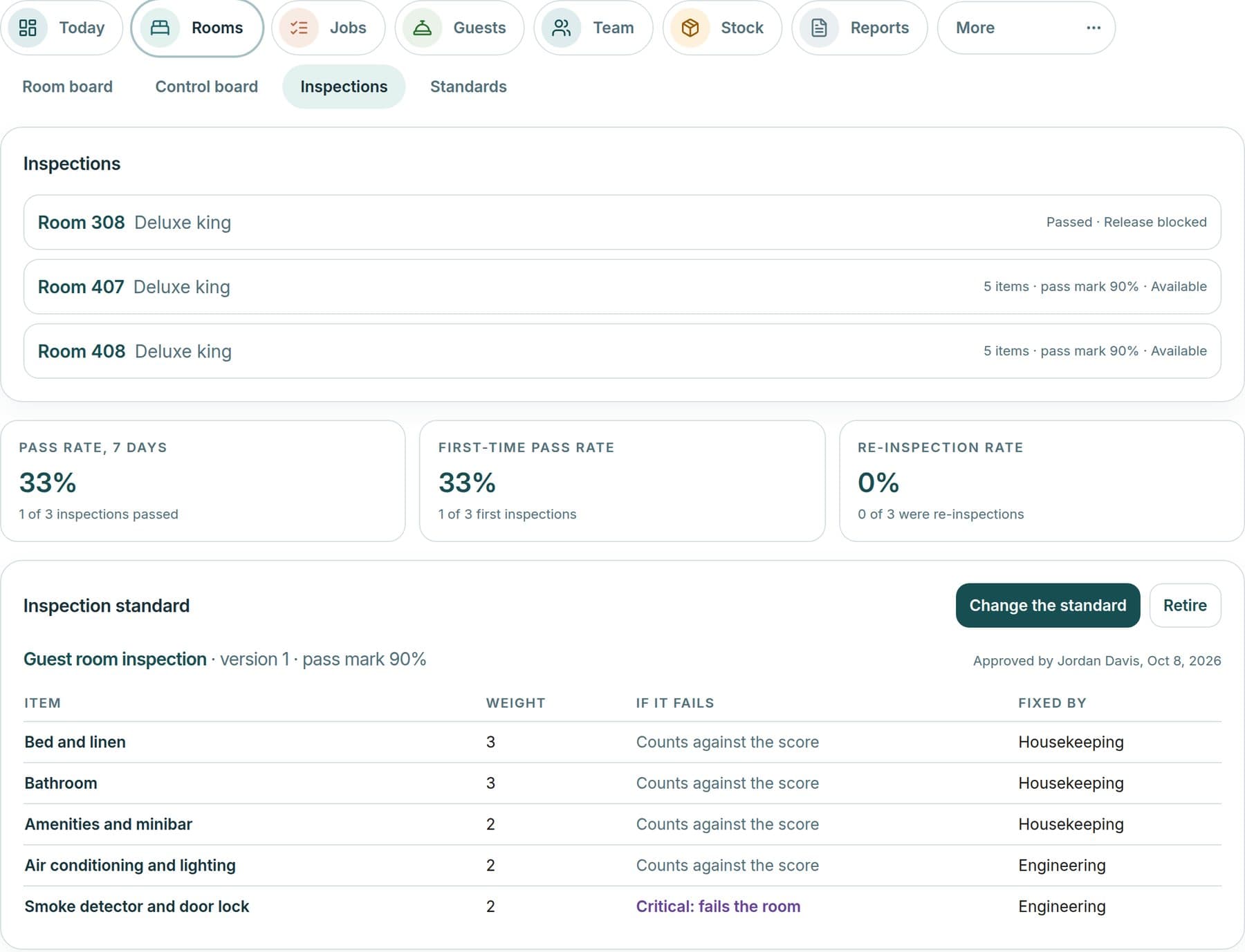Click the Today dashboard grid icon
The height and width of the screenshot is (952, 1245).
28,28
